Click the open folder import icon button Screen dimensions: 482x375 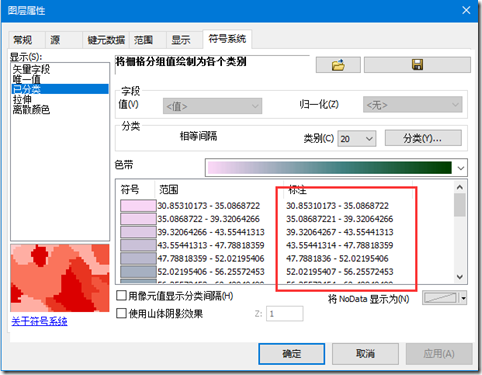(338, 65)
